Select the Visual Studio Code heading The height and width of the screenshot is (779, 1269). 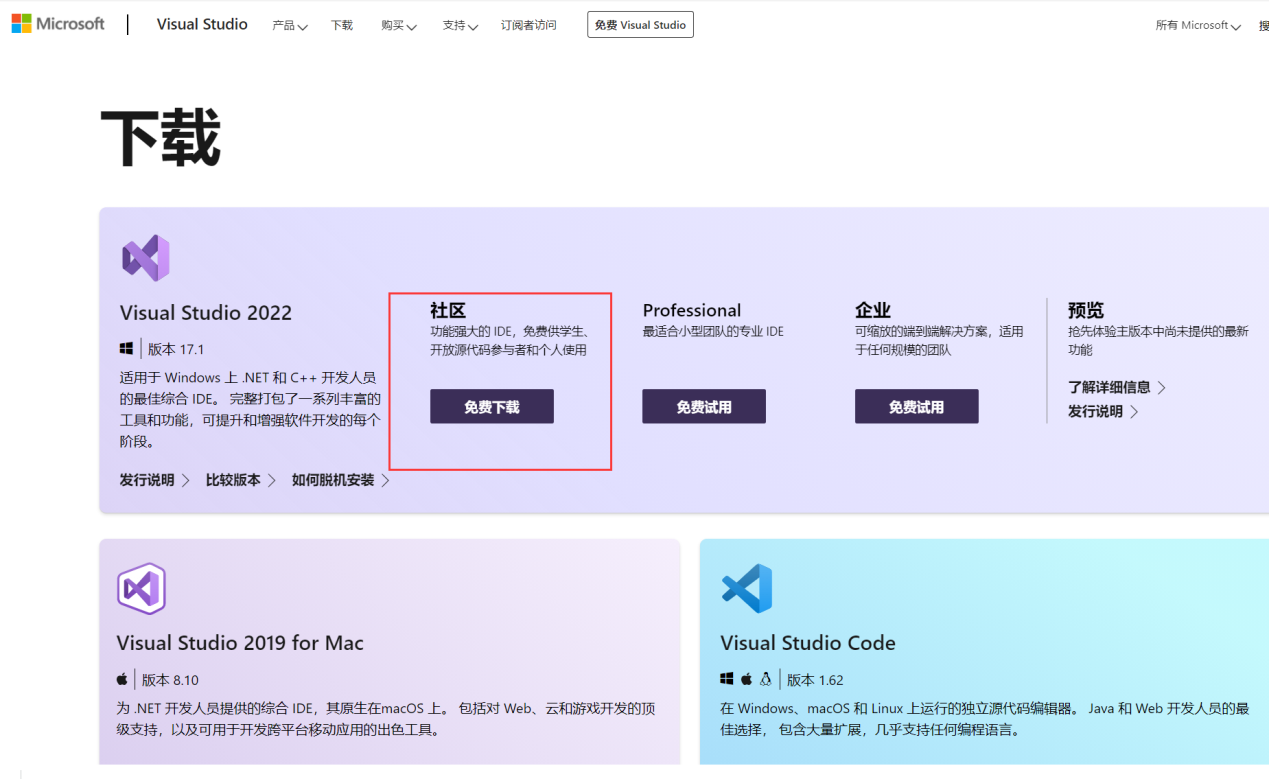[x=808, y=642]
